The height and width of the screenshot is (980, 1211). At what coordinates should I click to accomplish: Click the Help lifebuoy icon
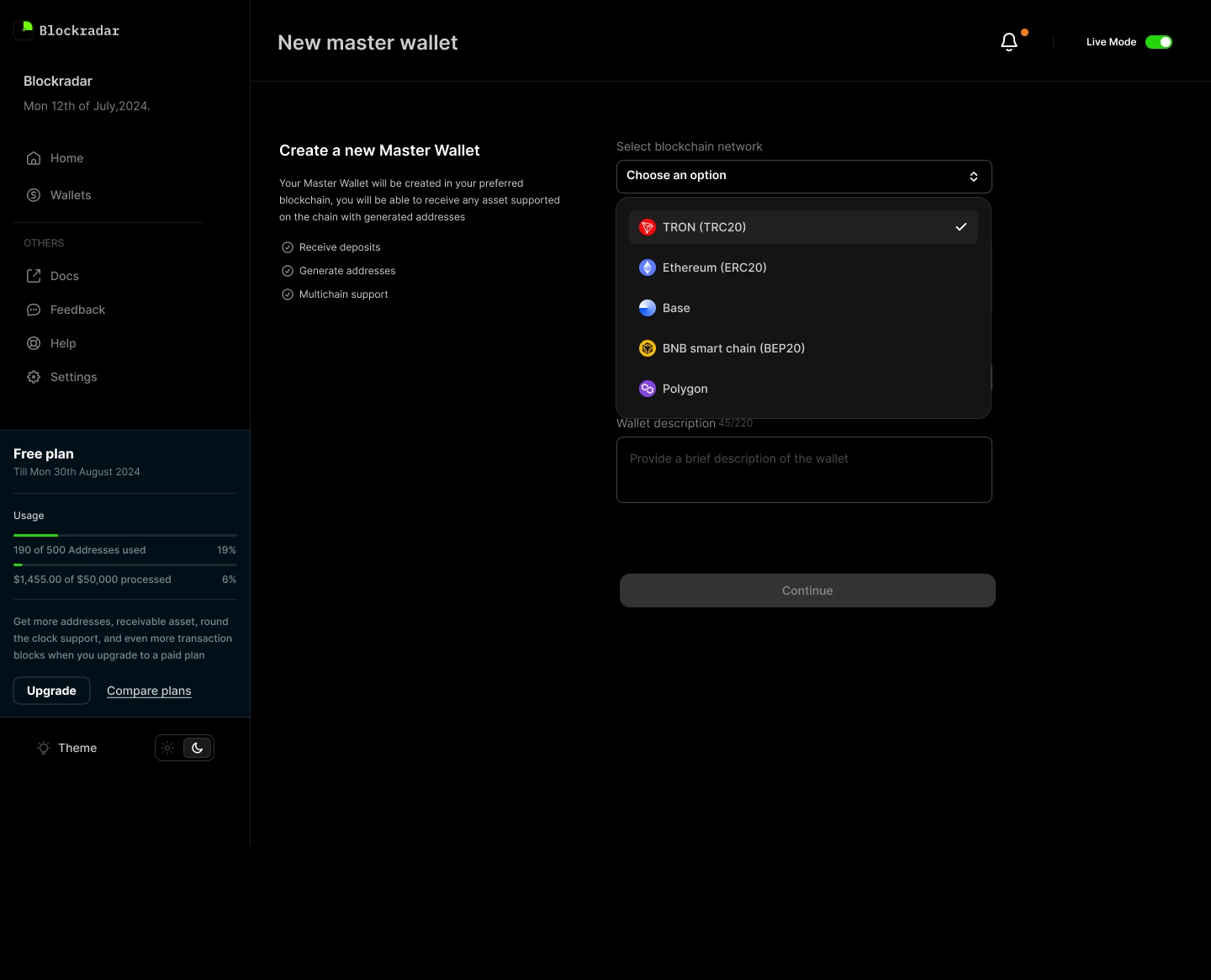click(34, 343)
